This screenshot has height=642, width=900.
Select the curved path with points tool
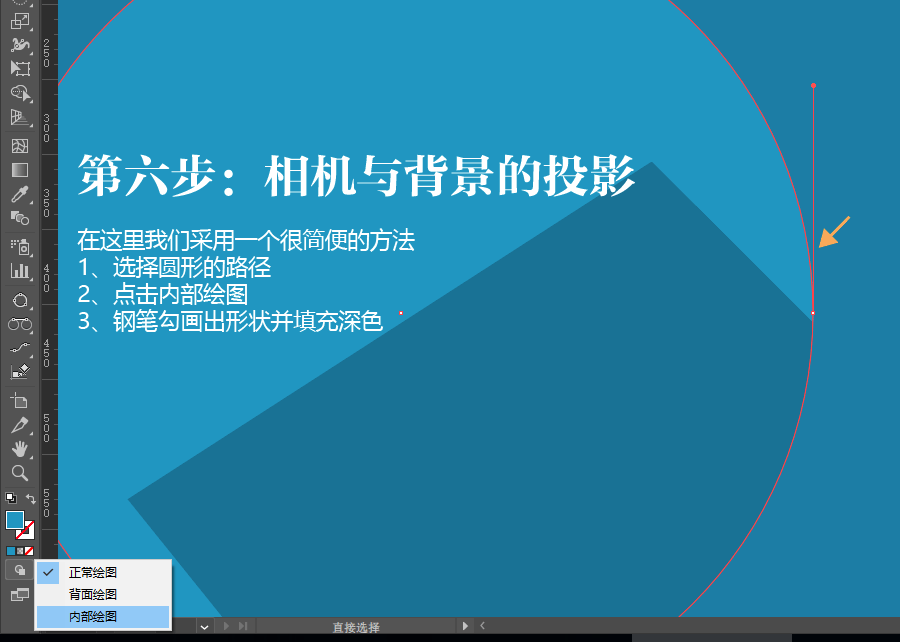20,348
